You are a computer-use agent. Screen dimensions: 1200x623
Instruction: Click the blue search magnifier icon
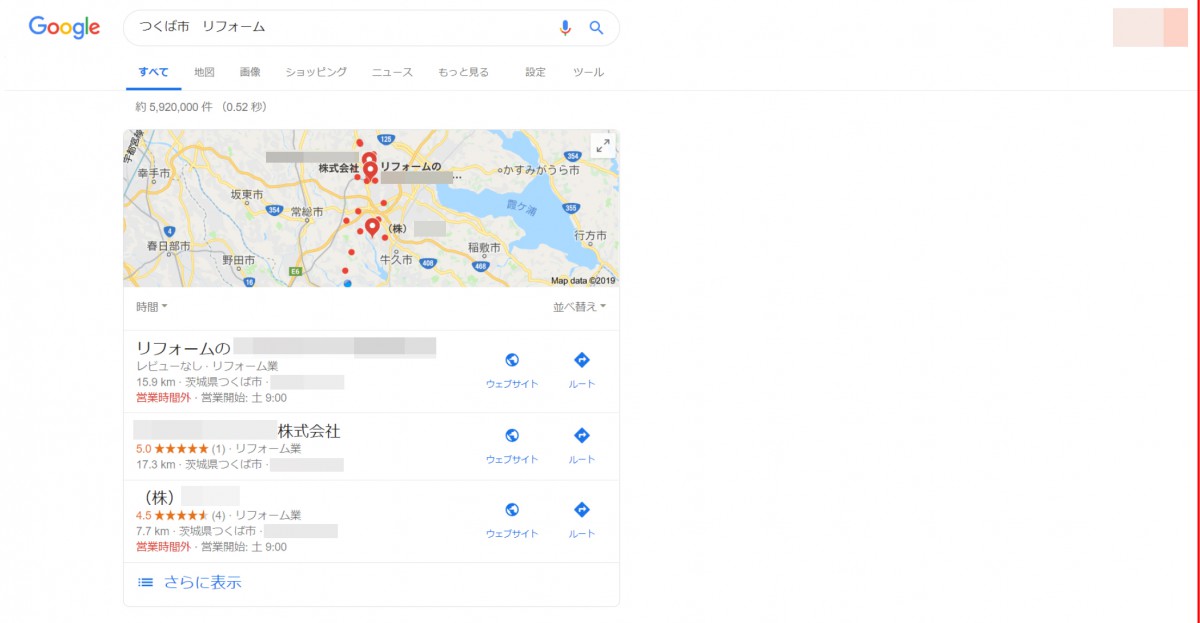coord(597,28)
